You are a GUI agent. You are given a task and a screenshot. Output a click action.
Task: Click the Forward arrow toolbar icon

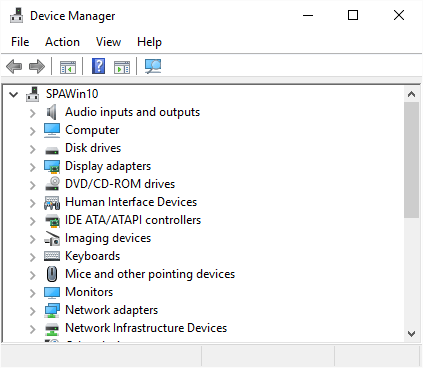coord(37,66)
